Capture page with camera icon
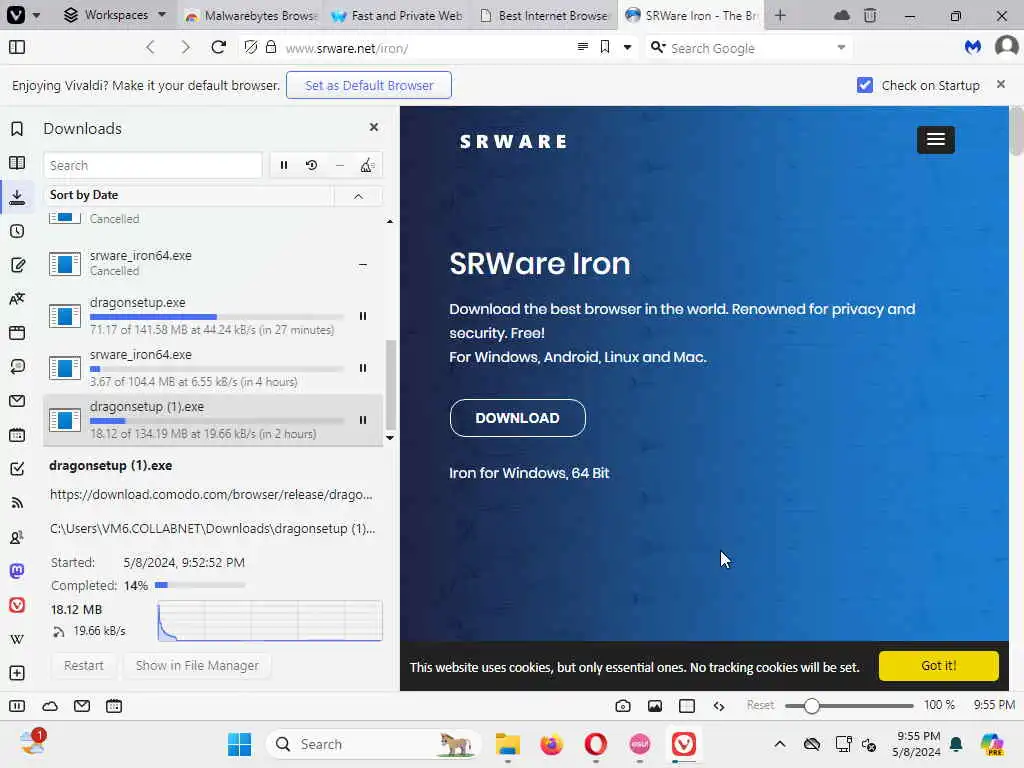Image resolution: width=1024 pixels, height=768 pixels. [623, 706]
